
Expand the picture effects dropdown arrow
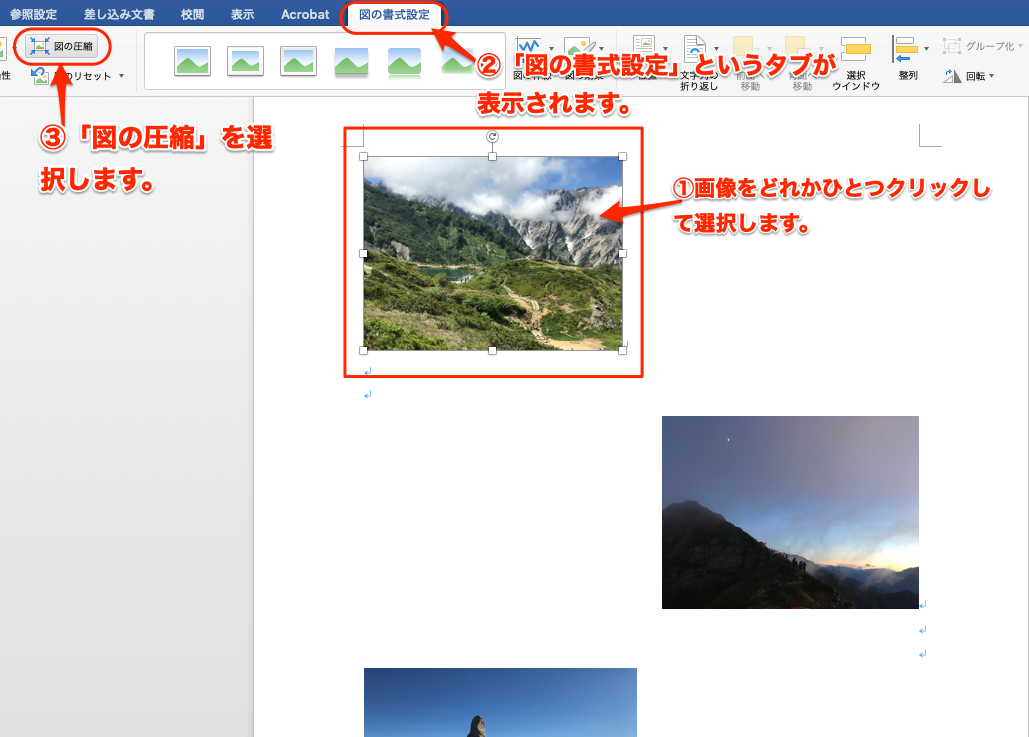tap(601, 49)
